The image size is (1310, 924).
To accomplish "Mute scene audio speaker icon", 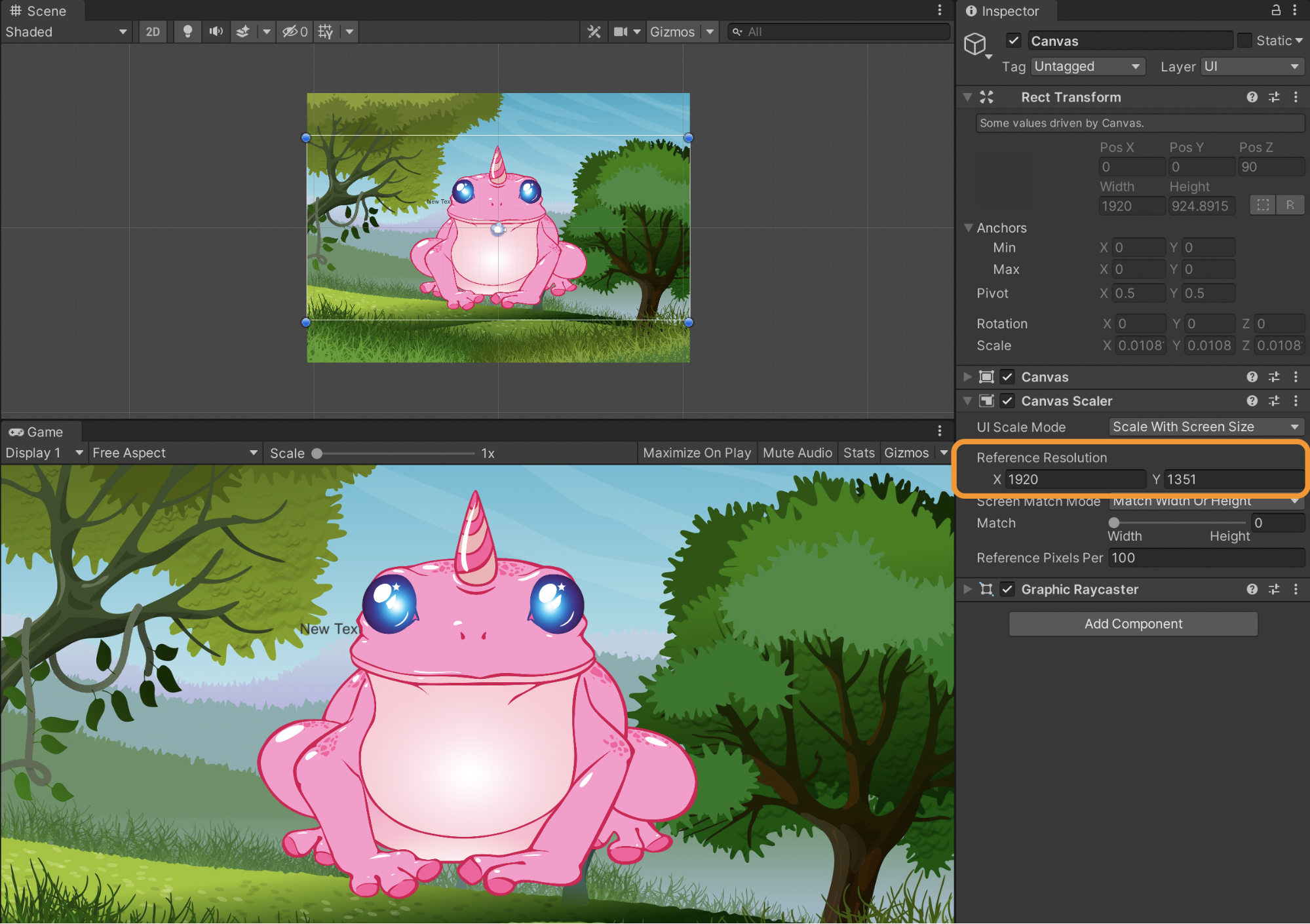I will [216, 31].
